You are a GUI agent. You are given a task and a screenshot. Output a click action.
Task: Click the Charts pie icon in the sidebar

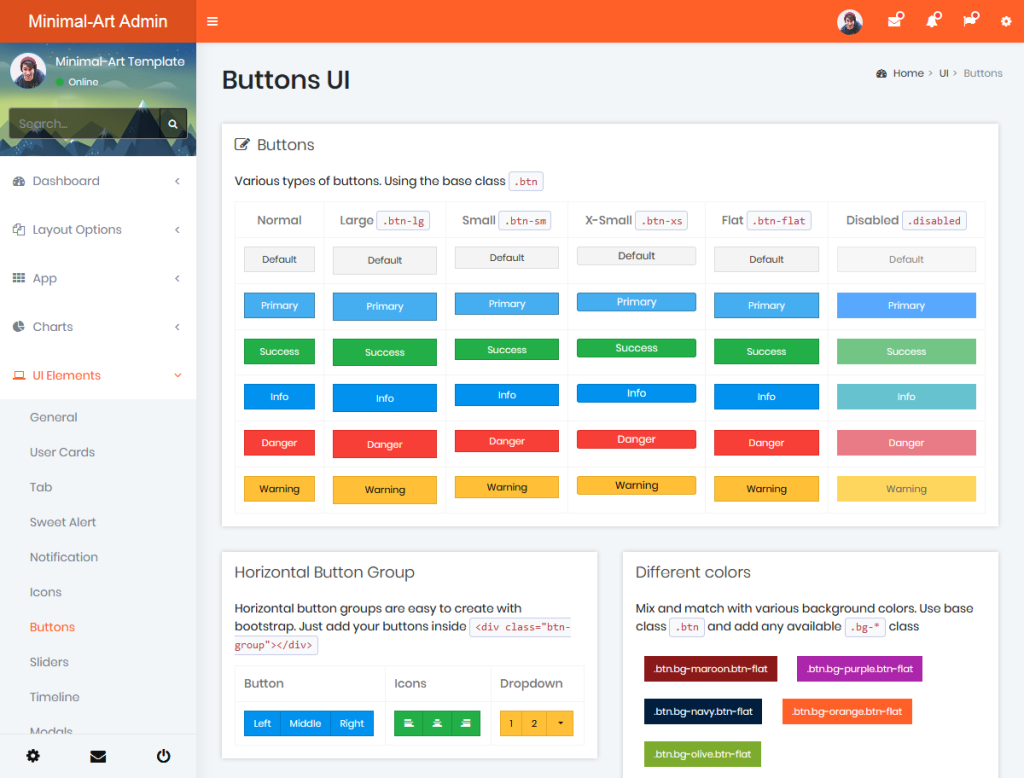(19, 327)
